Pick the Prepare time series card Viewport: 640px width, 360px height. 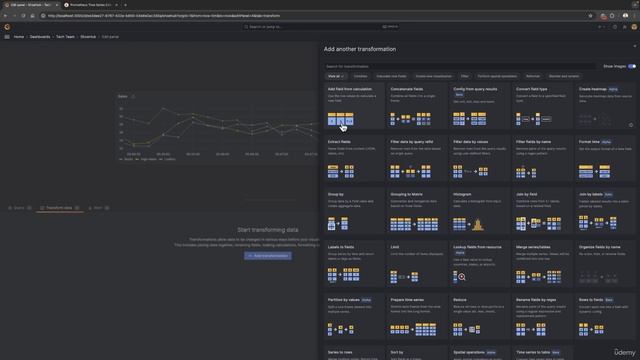tap(417, 317)
